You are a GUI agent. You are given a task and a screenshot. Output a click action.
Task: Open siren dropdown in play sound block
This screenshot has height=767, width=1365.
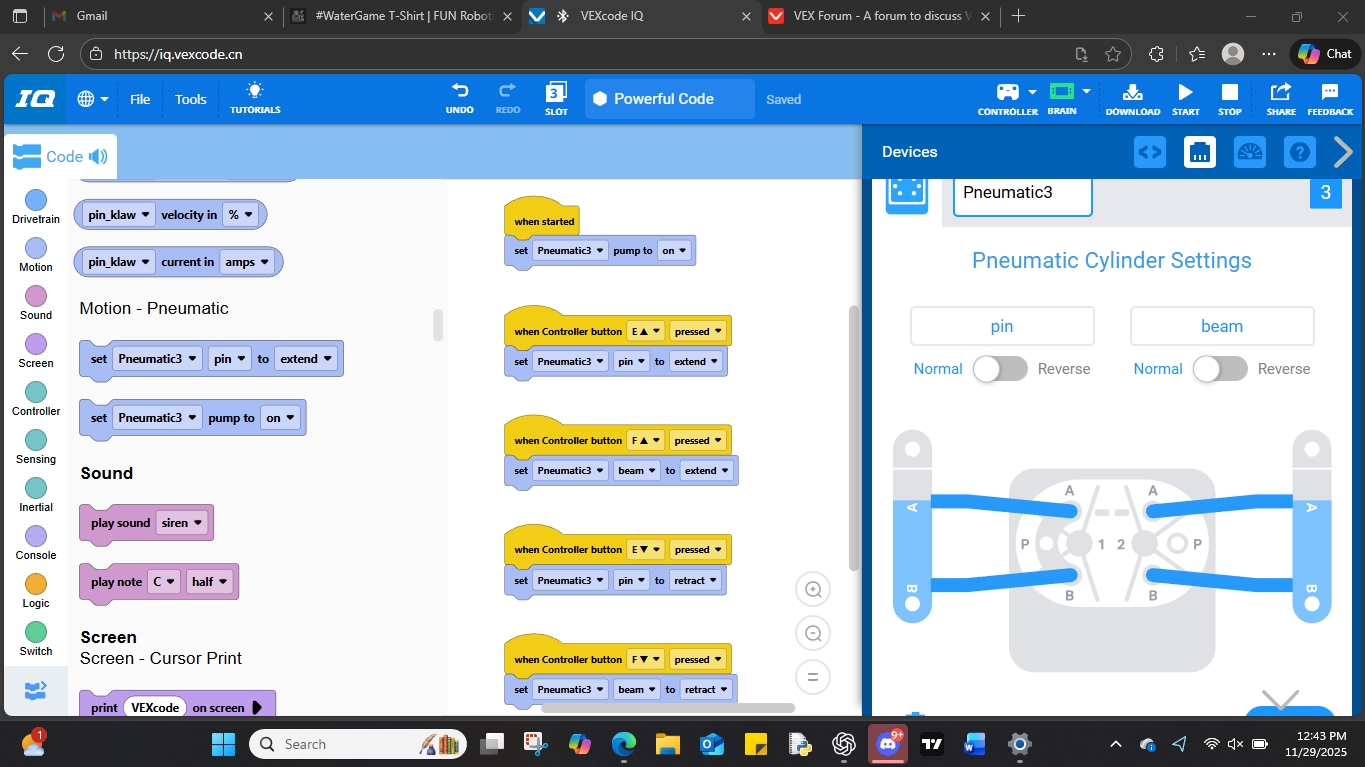(x=182, y=523)
